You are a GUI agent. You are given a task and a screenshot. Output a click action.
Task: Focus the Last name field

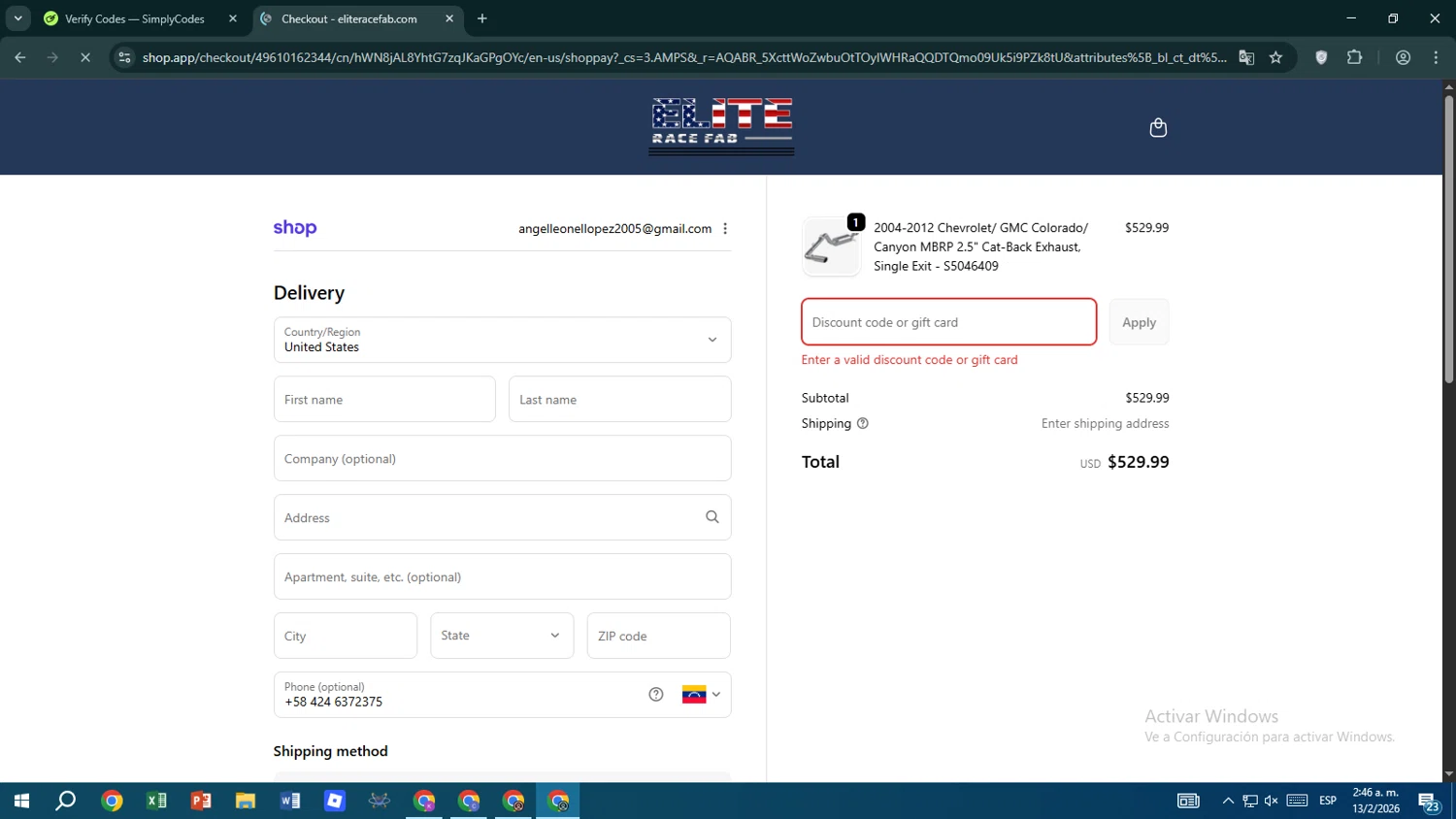coord(619,399)
